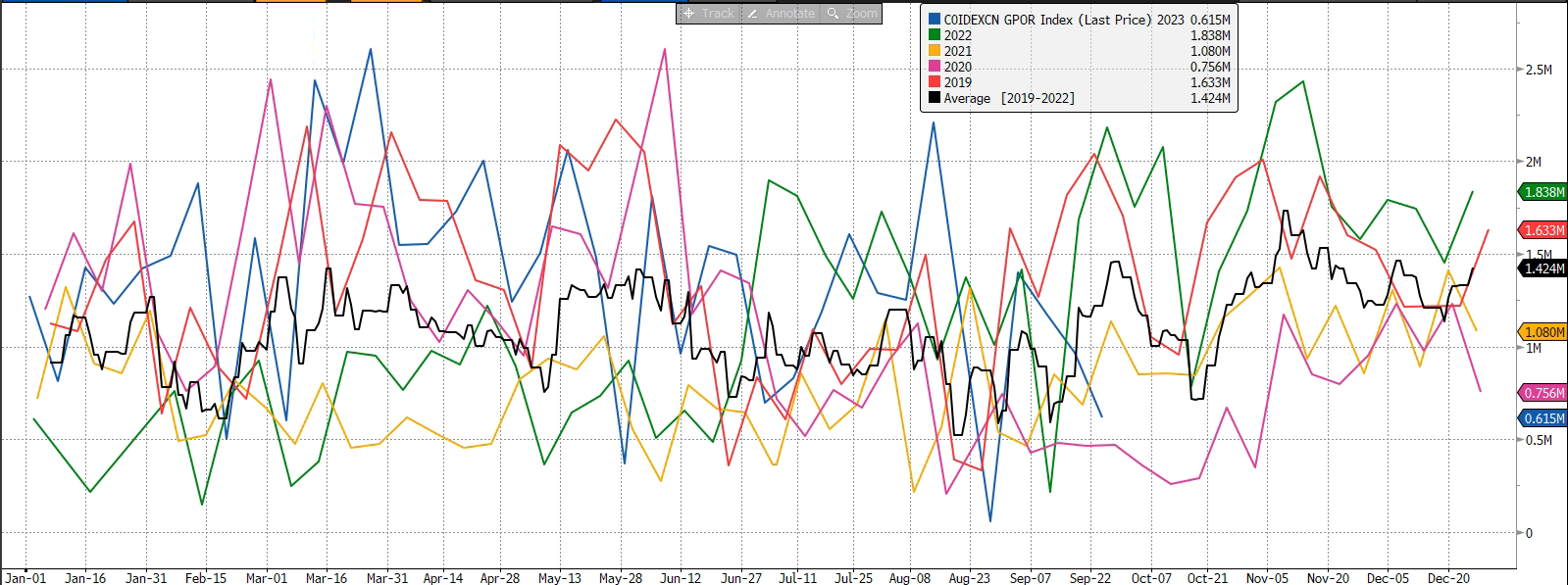Click the Nov-20 date label
The image size is (1568, 585).
[x=1328, y=578]
